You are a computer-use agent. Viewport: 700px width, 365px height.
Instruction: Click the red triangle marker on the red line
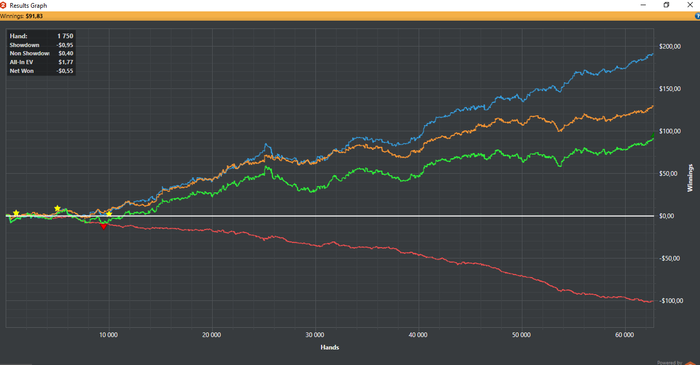[x=104, y=227]
